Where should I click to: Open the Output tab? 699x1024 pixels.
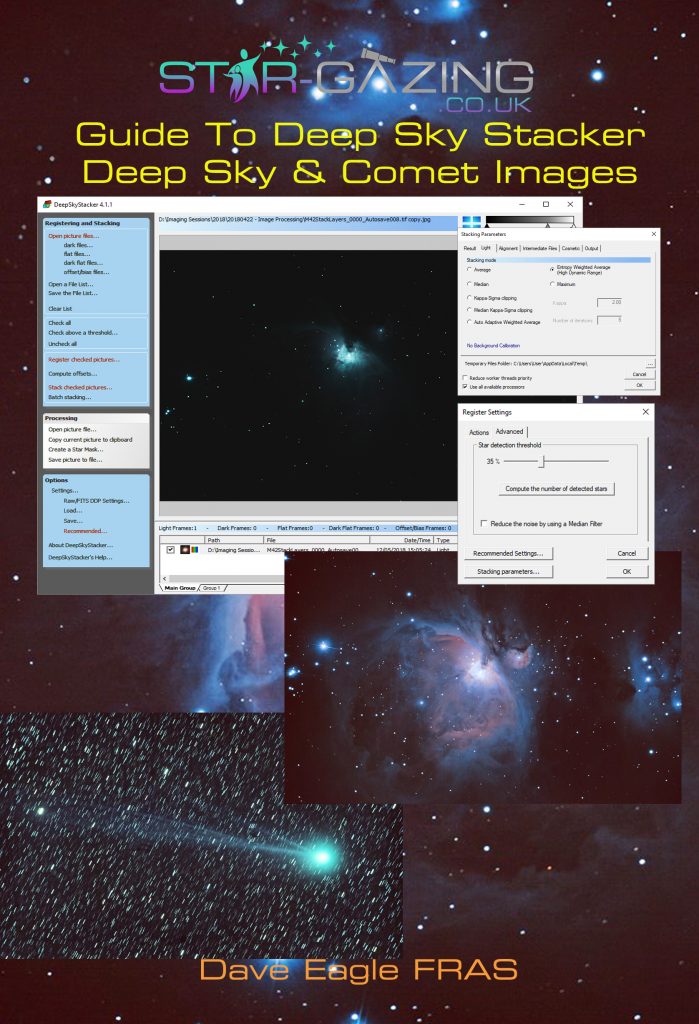click(591, 248)
